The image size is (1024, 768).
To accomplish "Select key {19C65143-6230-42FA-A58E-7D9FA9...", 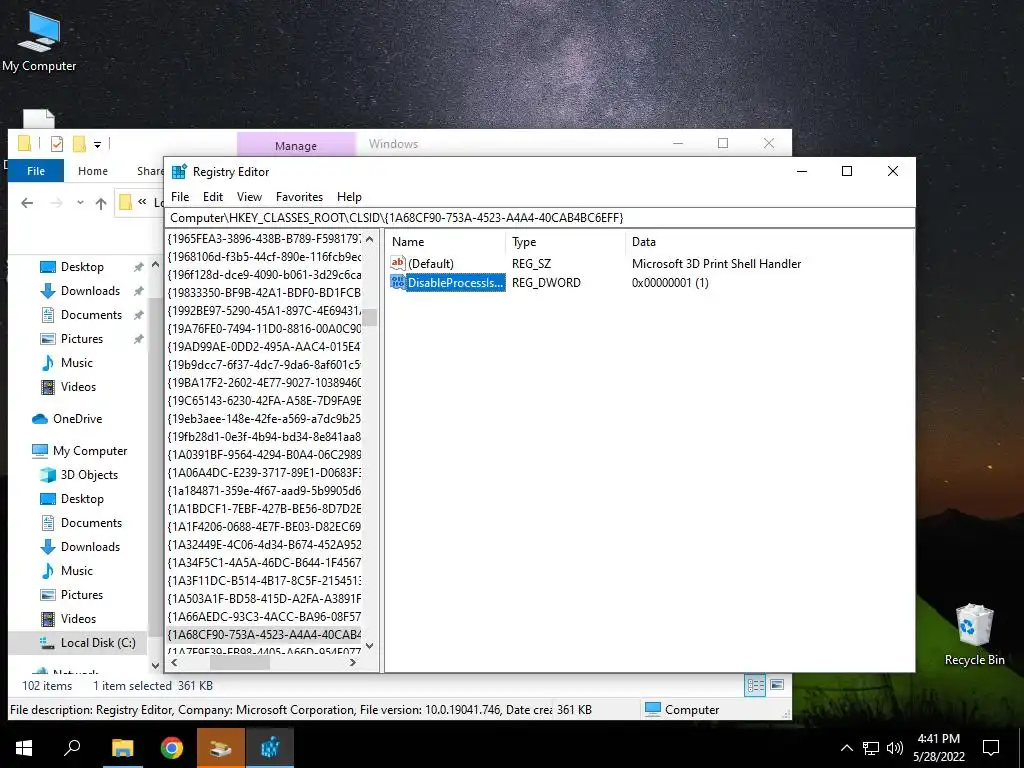I will point(264,400).
